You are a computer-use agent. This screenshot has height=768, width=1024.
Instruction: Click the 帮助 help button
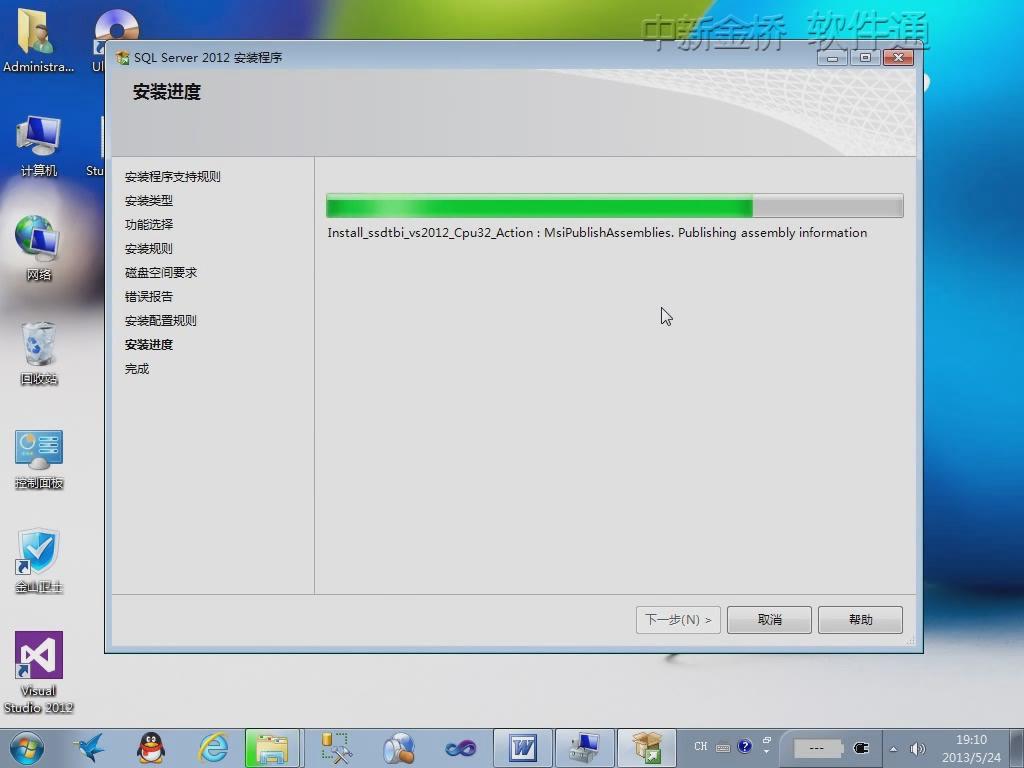point(861,620)
